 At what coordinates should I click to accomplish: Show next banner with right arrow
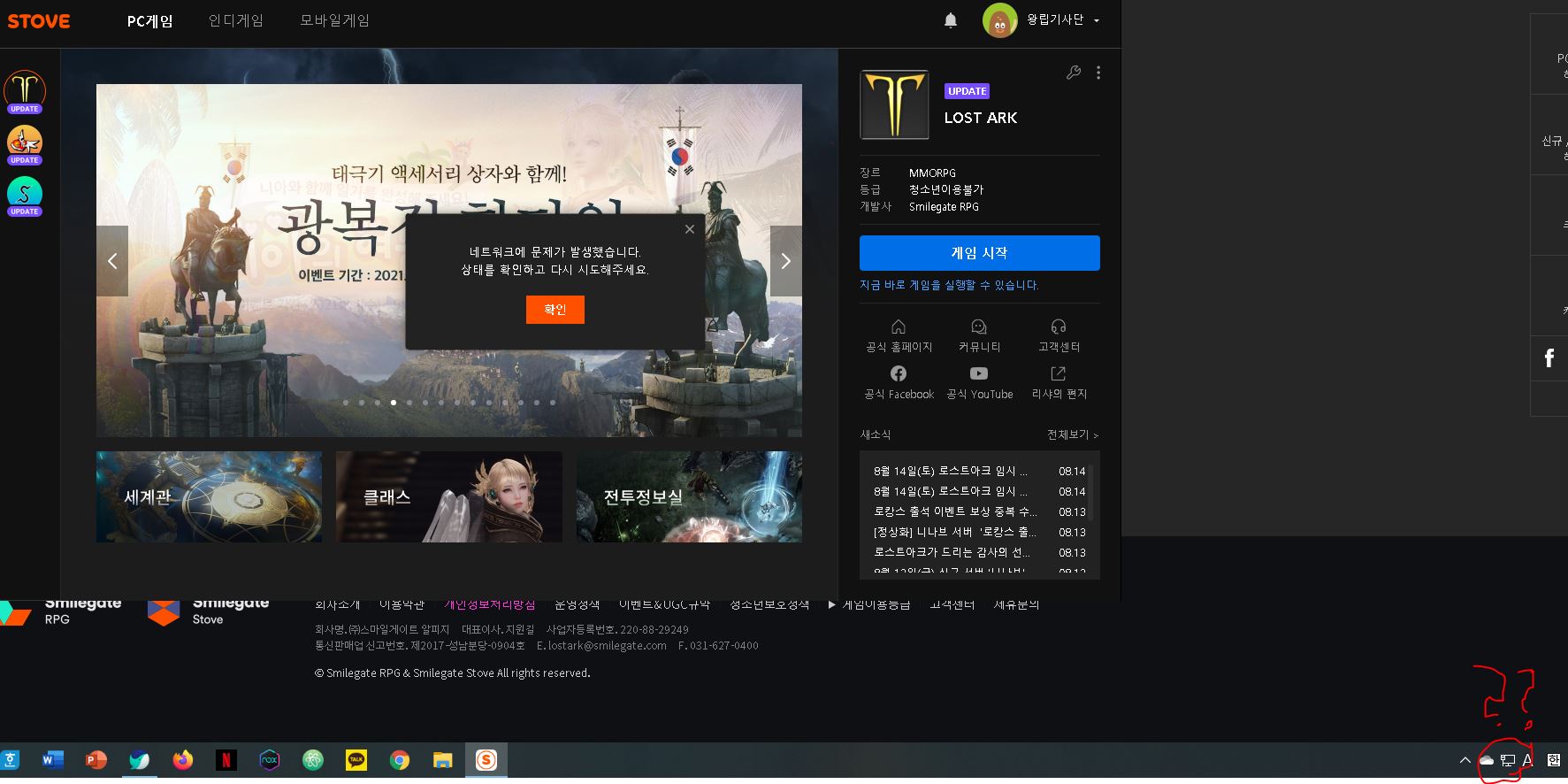coord(785,261)
